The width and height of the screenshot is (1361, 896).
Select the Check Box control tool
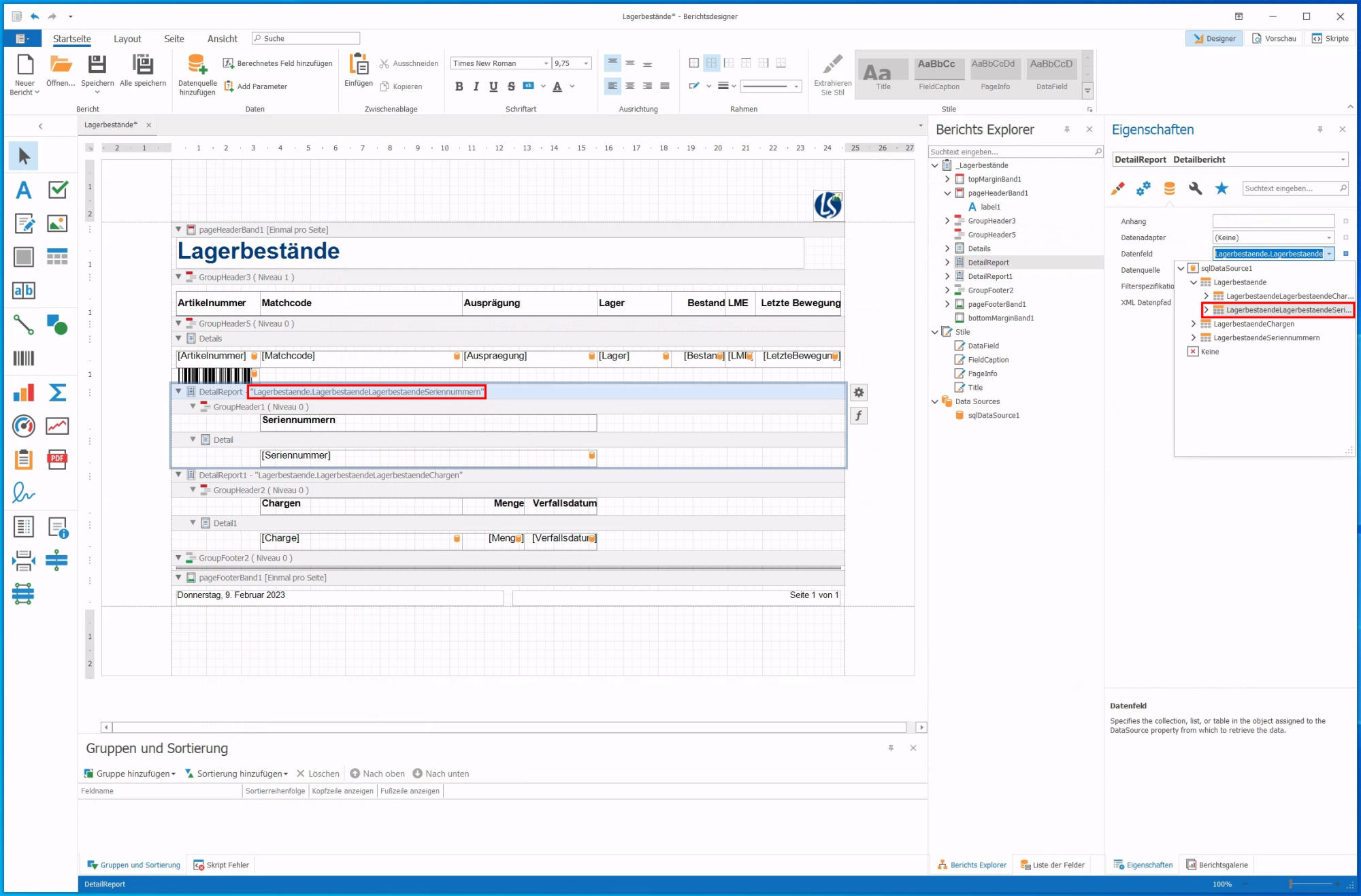[x=58, y=190]
